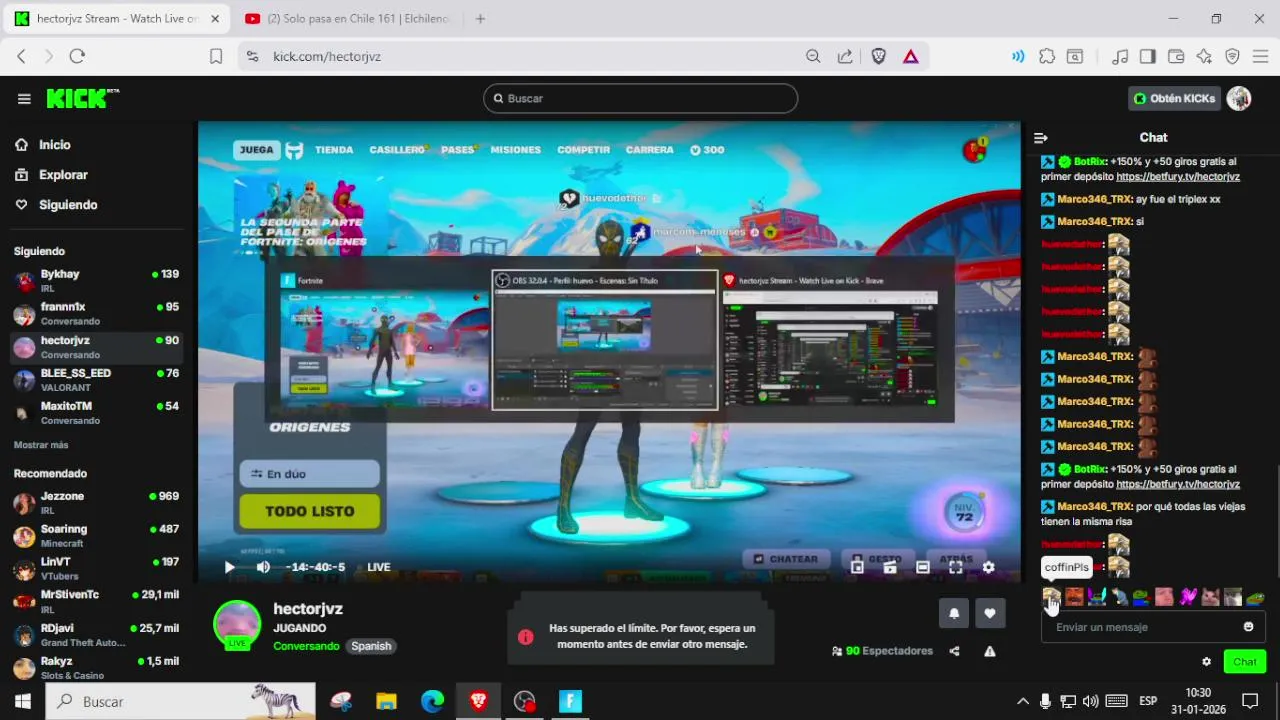Switch to the YouTube Solo pasa en Chile tab
The height and width of the screenshot is (720, 1280).
pos(349,19)
